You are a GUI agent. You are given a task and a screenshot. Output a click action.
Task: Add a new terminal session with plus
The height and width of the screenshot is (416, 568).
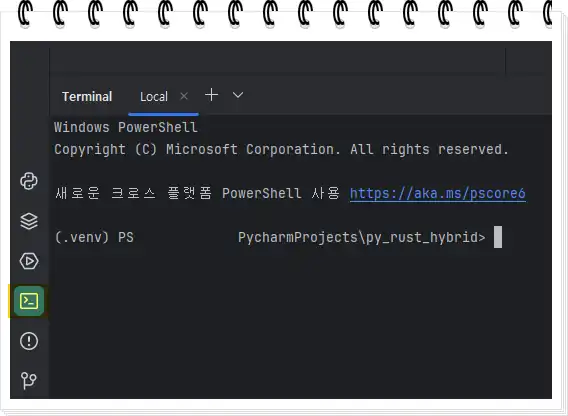coord(212,95)
